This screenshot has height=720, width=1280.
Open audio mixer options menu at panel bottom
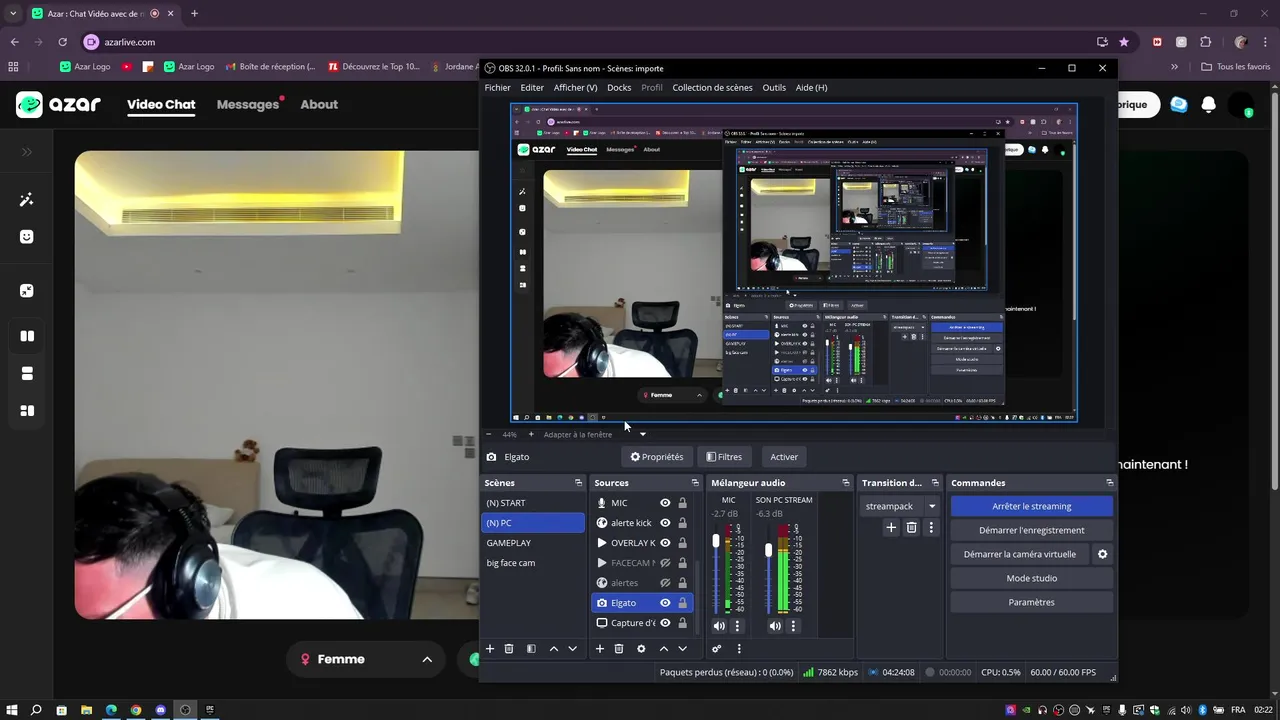click(739, 649)
